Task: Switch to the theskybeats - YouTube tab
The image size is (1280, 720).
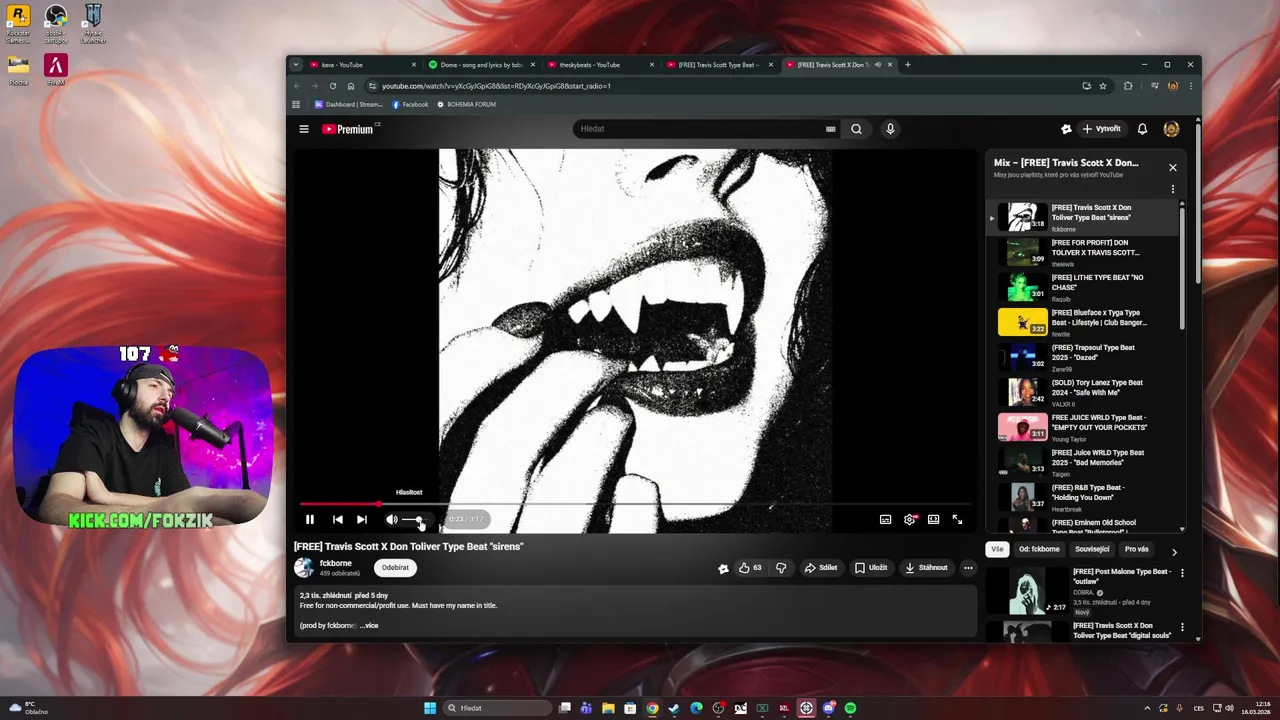Action: tap(600, 65)
